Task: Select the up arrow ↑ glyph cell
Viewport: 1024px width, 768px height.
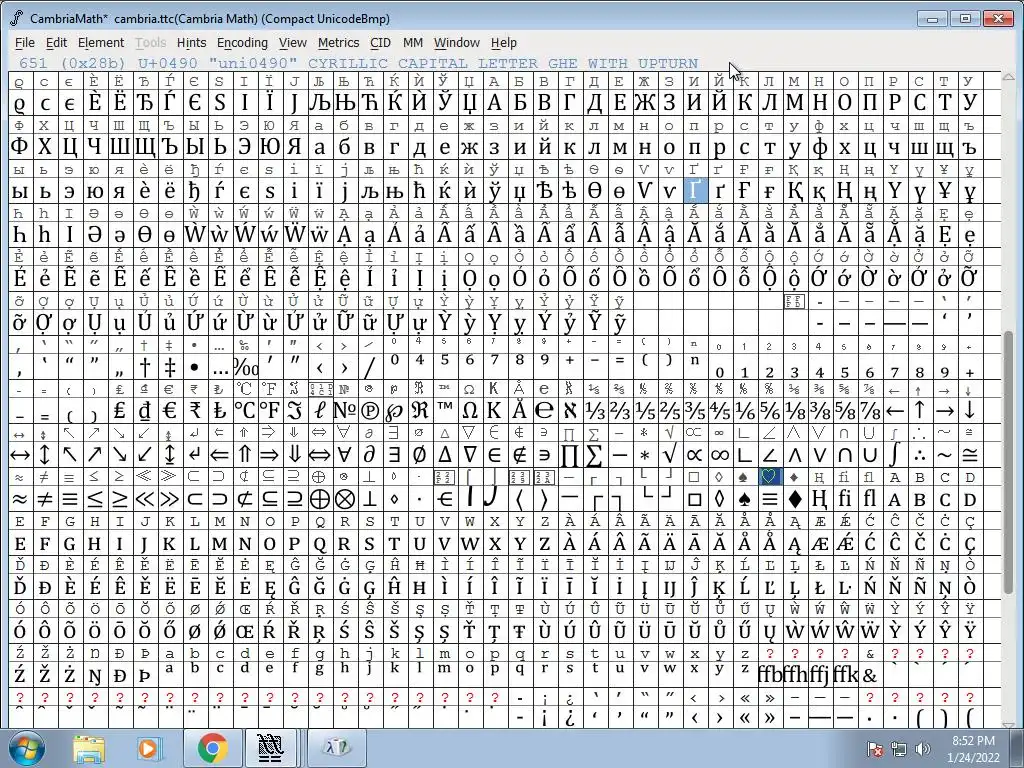Action: pyautogui.click(x=920, y=410)
